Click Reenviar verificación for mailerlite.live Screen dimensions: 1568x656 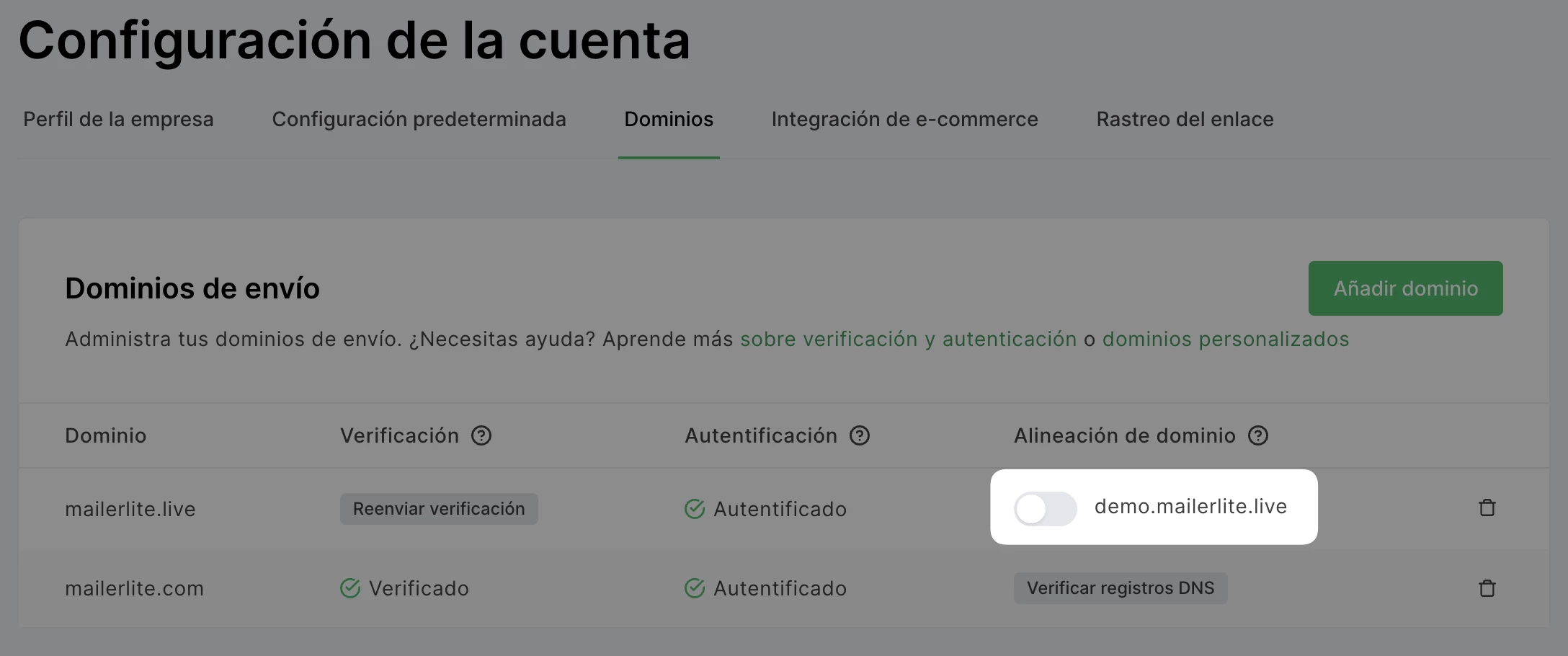439,509
